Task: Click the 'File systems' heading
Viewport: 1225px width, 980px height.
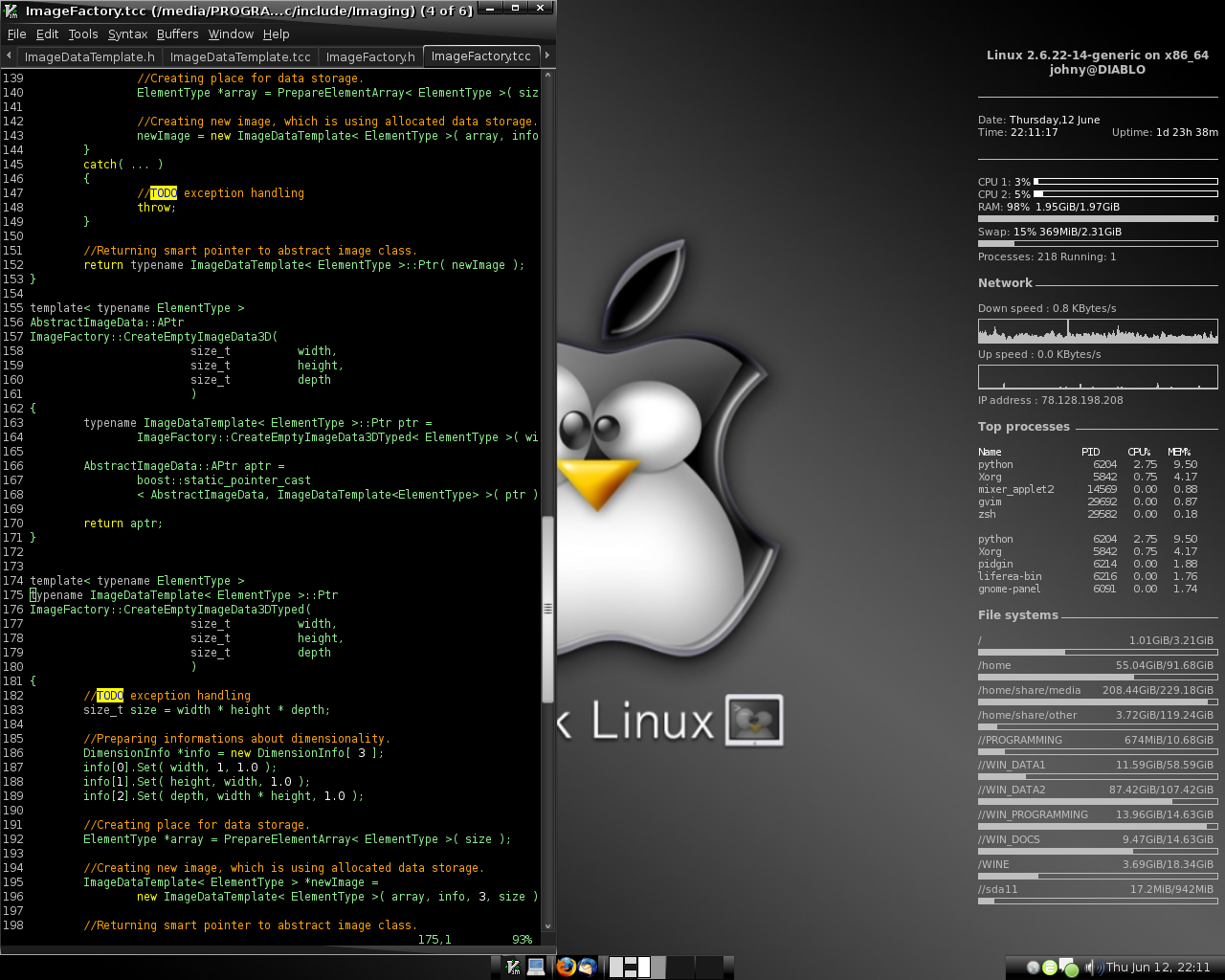Action: 1018,615
